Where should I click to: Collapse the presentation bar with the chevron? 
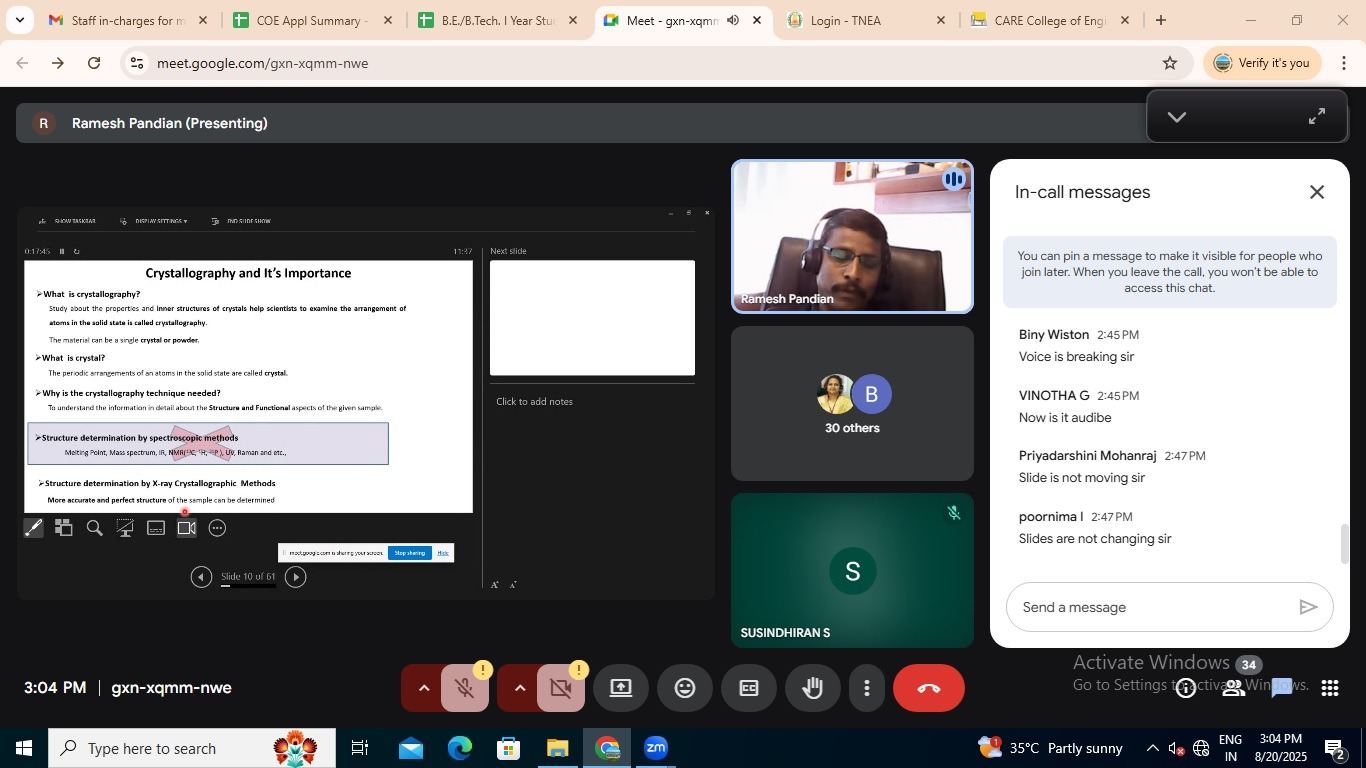coord(1177,117)
